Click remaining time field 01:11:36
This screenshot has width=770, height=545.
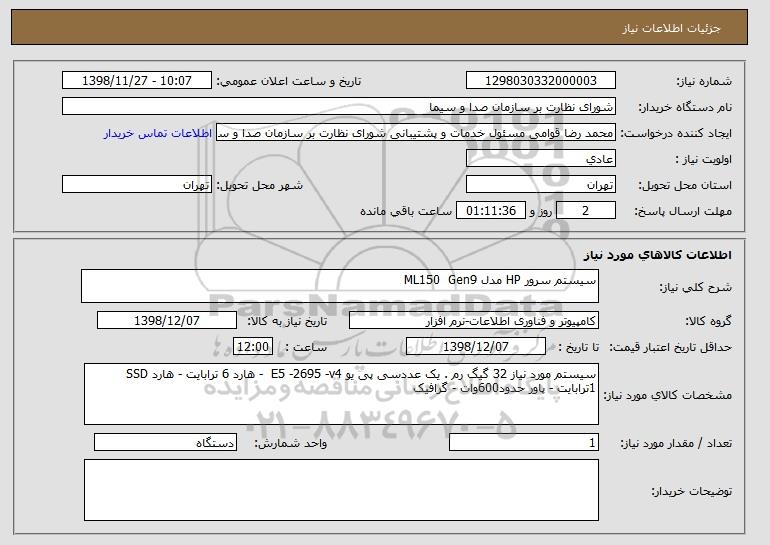pos(491,211)
